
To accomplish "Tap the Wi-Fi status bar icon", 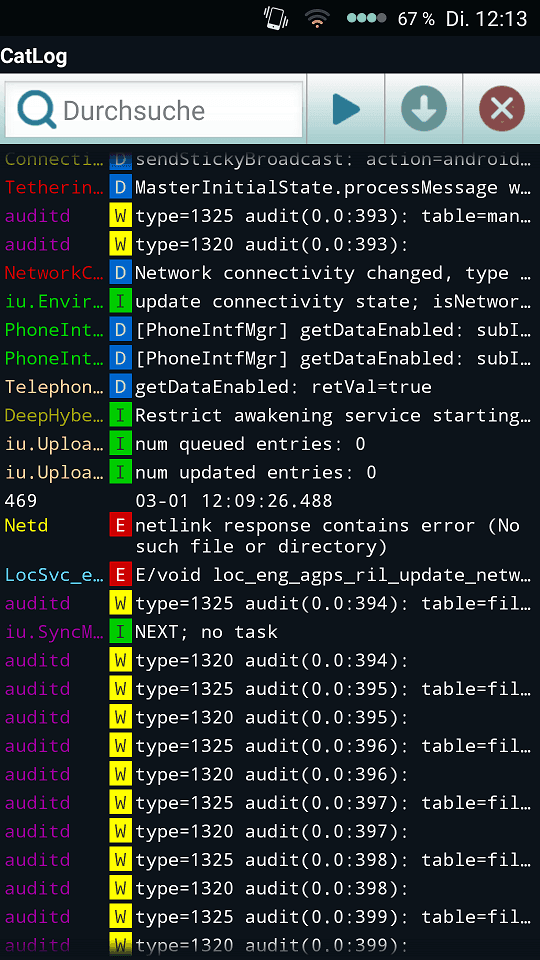I will point(317,18).
